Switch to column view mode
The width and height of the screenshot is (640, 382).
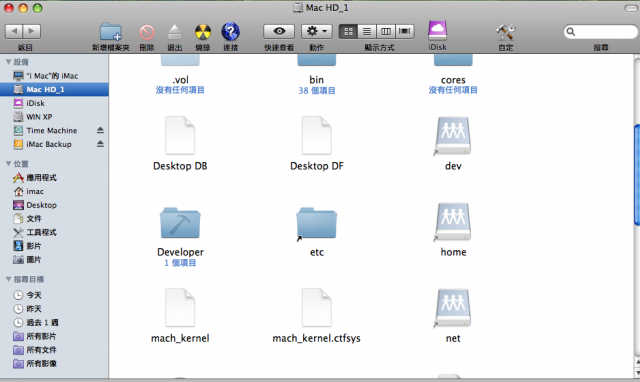point(386,31)
